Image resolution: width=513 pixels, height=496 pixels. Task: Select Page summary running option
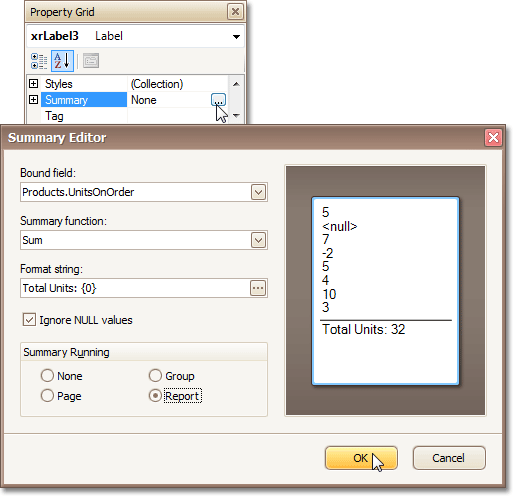click(x=47, y=396)
